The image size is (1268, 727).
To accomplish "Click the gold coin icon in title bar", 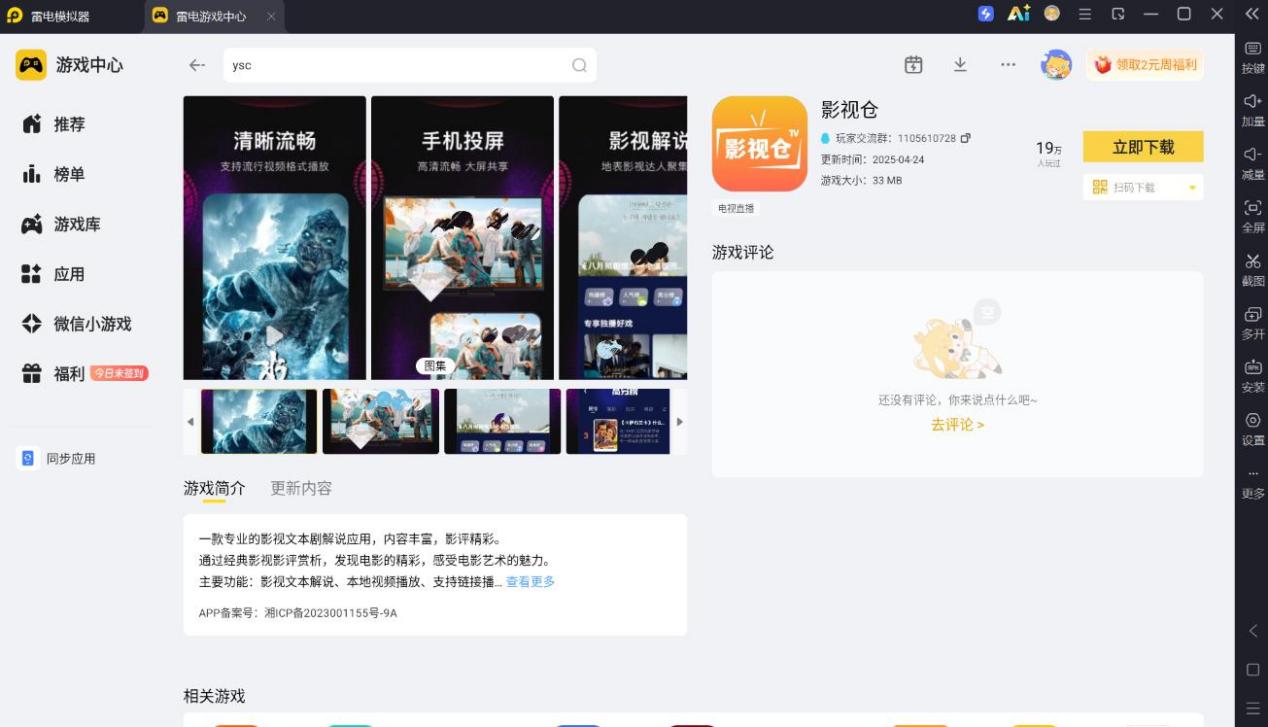I will [1052, 14].
